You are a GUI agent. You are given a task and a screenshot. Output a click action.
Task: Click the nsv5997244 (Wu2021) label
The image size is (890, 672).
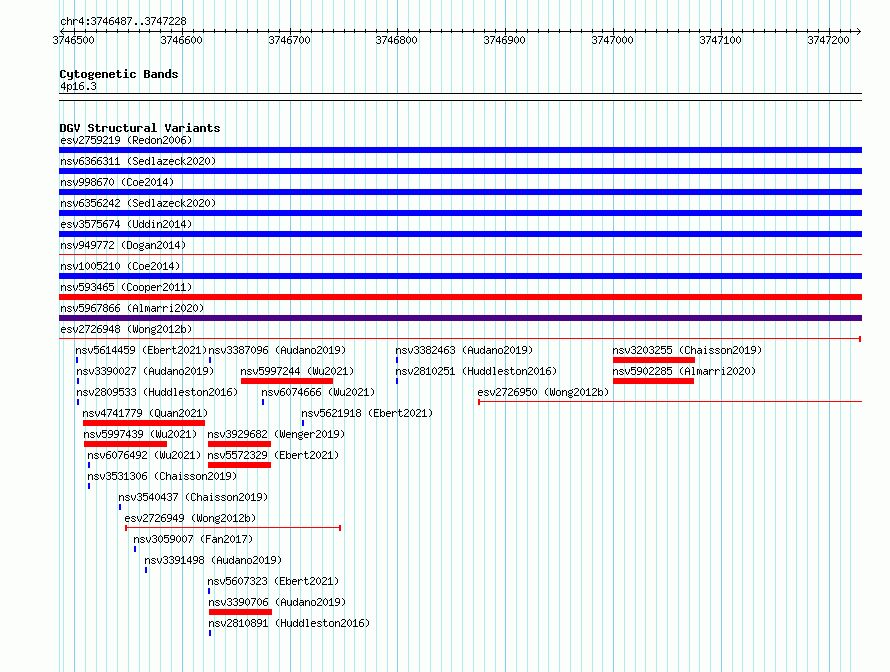click(297, 371)
